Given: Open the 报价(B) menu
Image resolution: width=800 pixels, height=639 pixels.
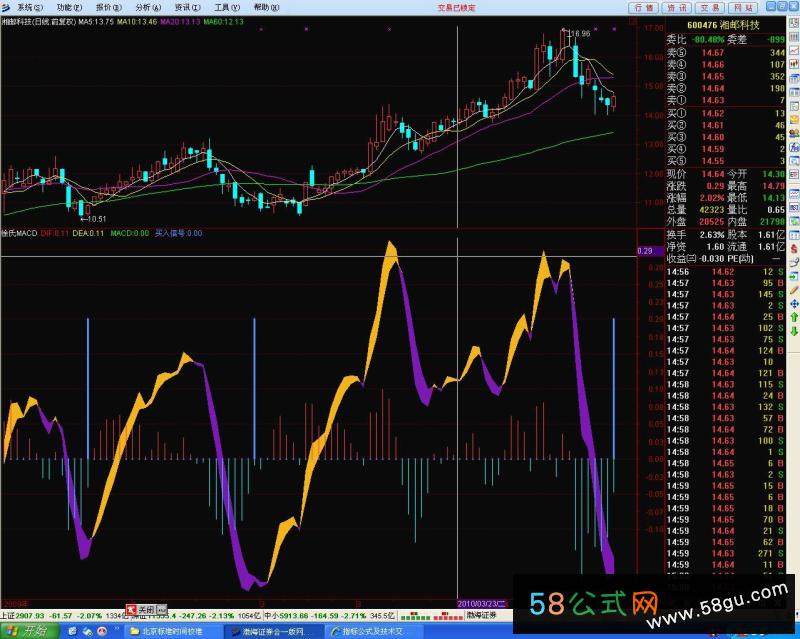Looking at the screenshot, I should coord(109,8).
